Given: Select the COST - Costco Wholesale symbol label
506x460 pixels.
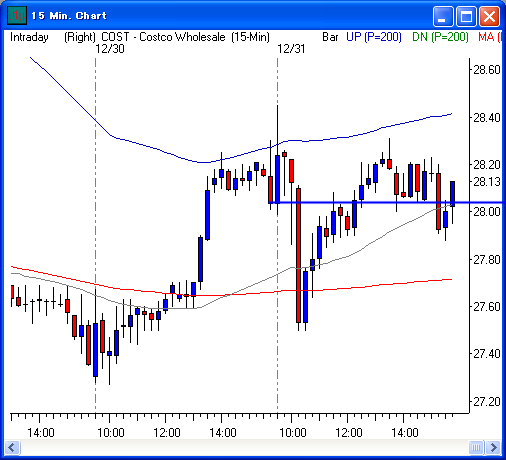Looking at the screenshot, I should pyautogui.click(x=163, y=37).
